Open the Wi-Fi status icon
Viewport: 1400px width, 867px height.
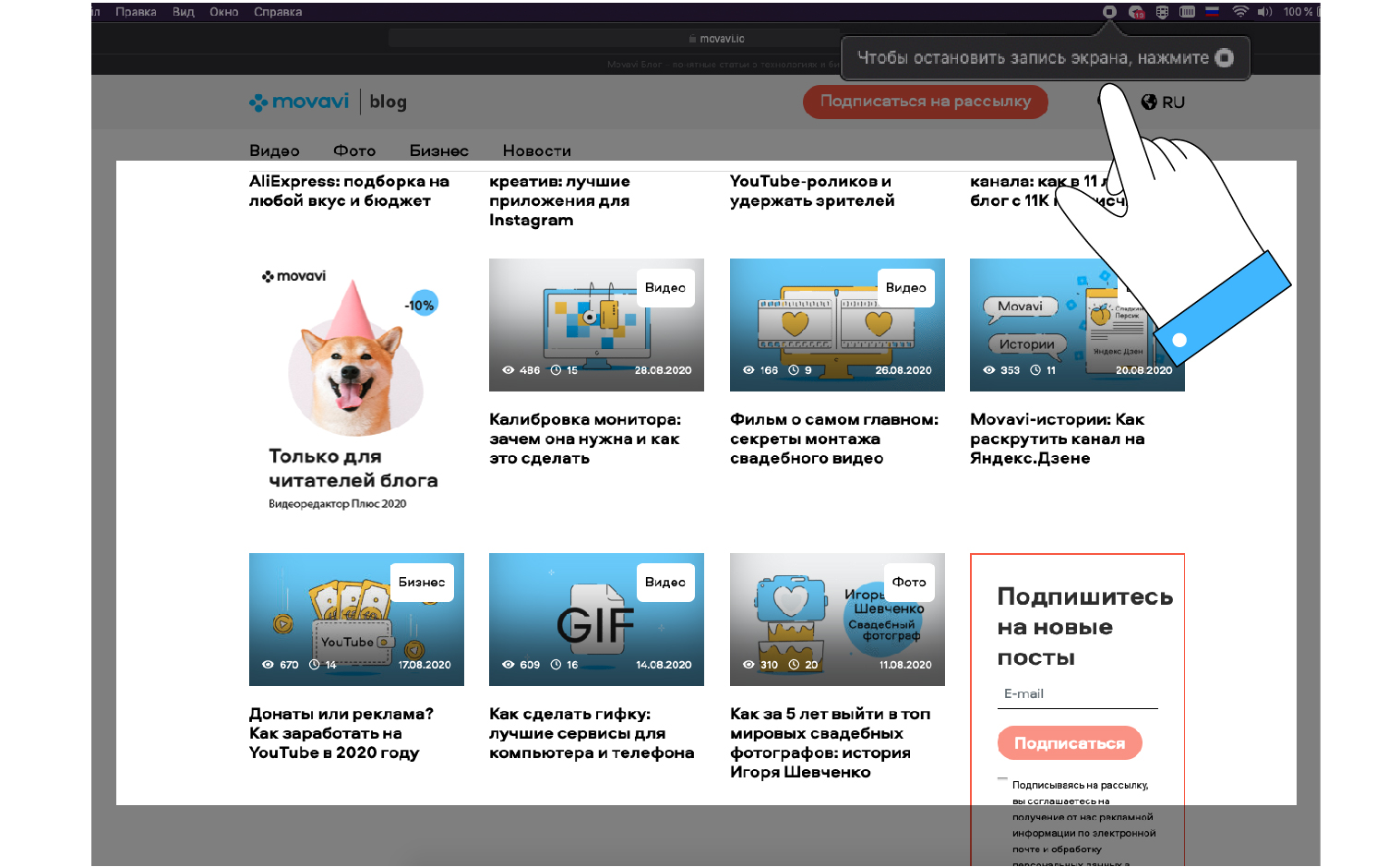point(1240,12)
